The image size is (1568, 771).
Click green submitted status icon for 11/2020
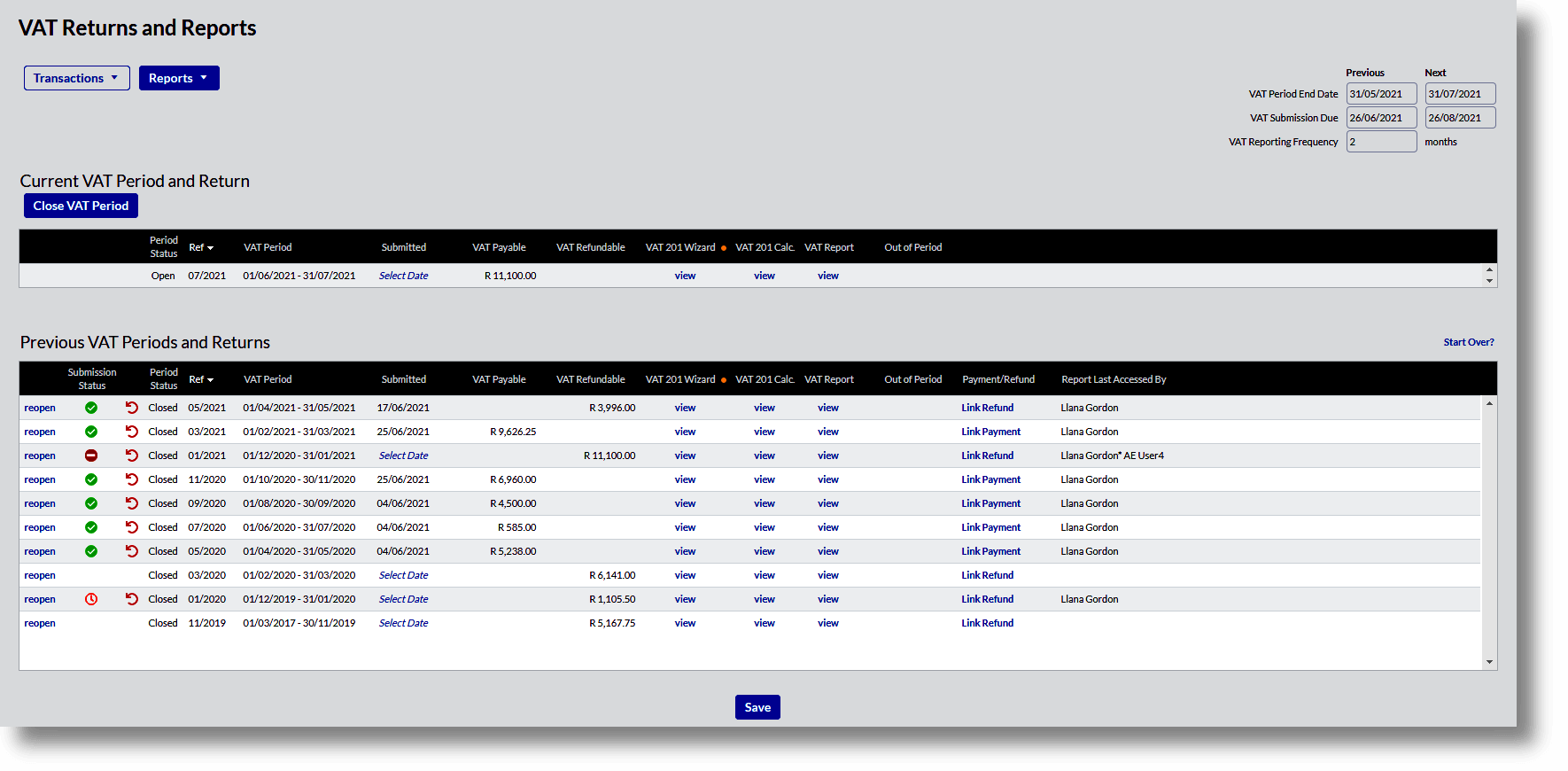pyautogui.click(x=91, y=479)
